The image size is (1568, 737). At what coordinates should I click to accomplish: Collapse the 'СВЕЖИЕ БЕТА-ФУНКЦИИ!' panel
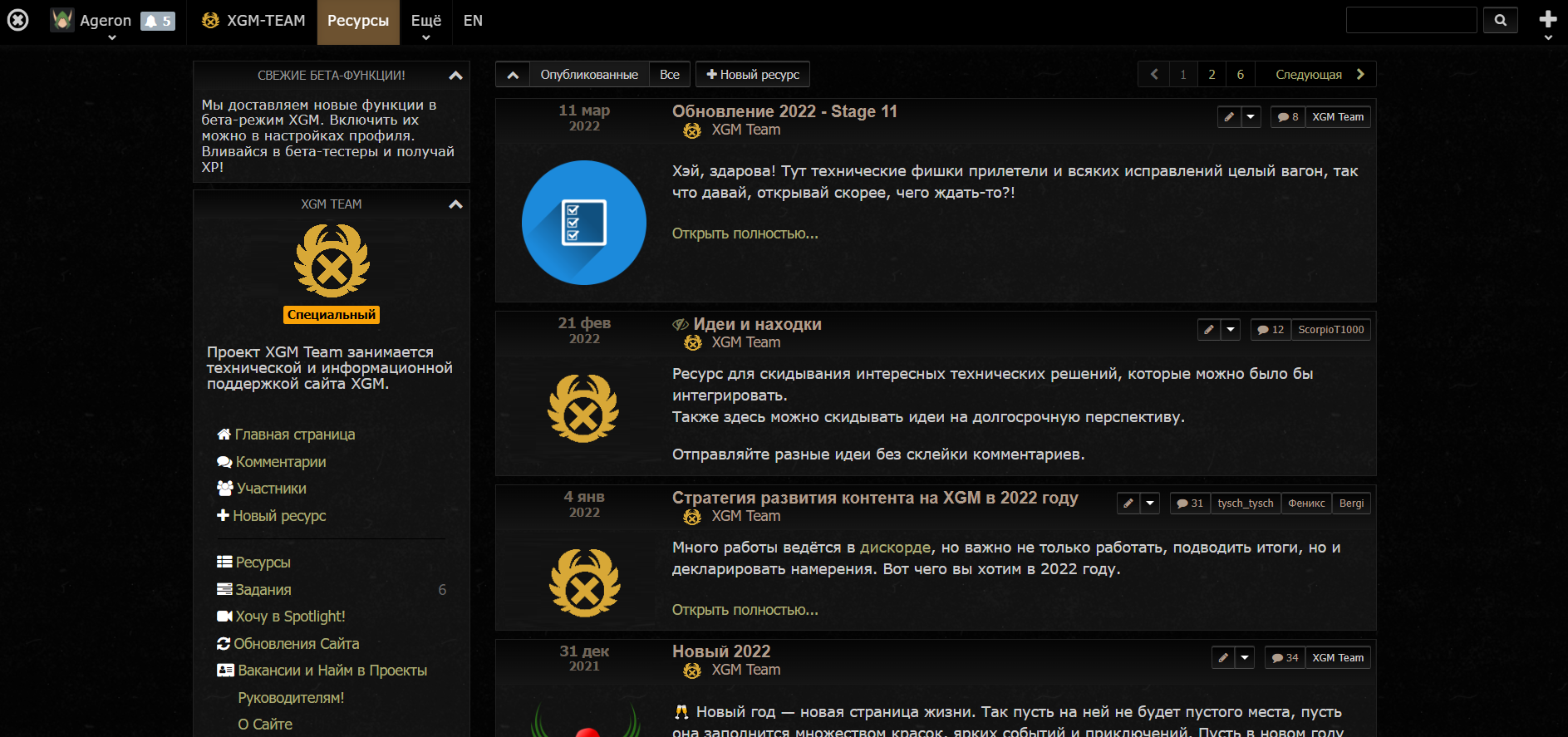coord(455,76)
